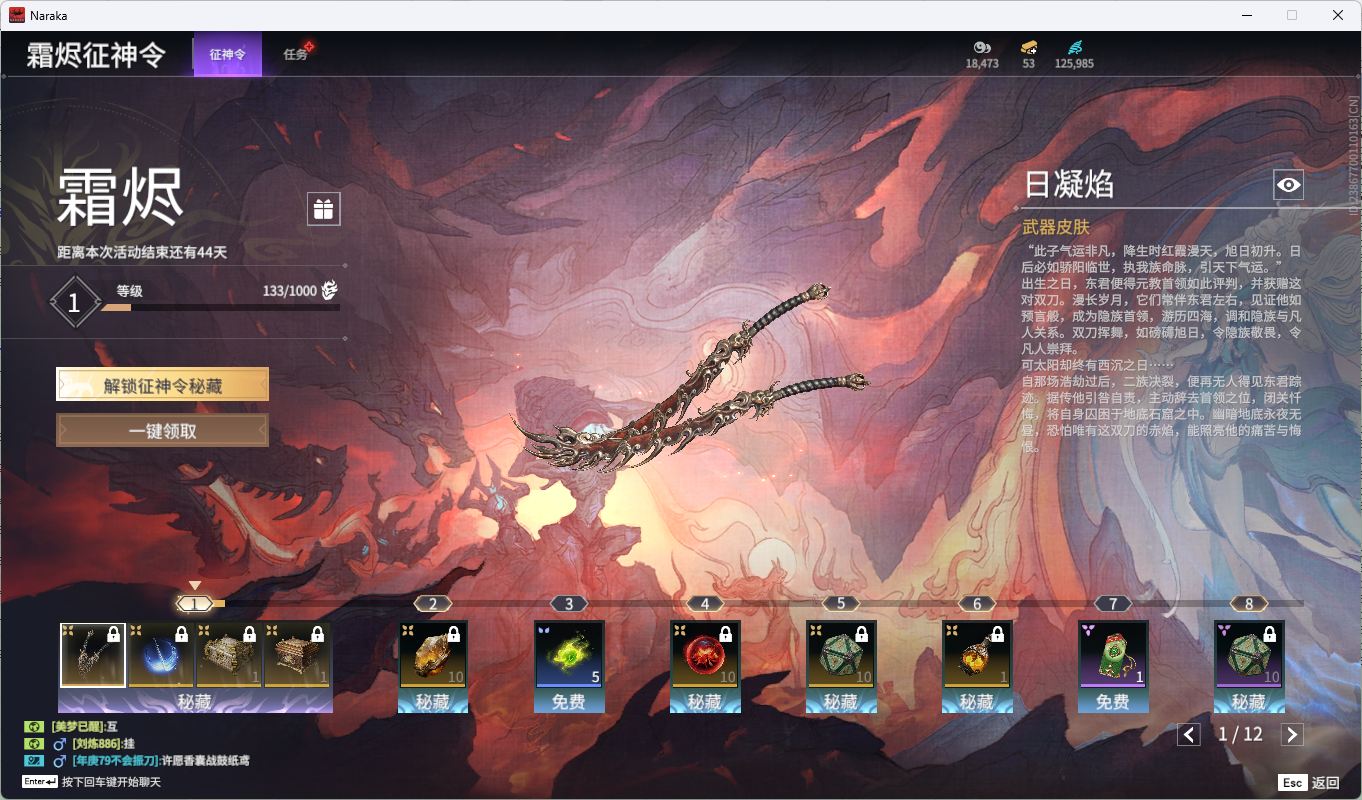
Task: Click the 霜烬征神令 page title
Action: 96,55
